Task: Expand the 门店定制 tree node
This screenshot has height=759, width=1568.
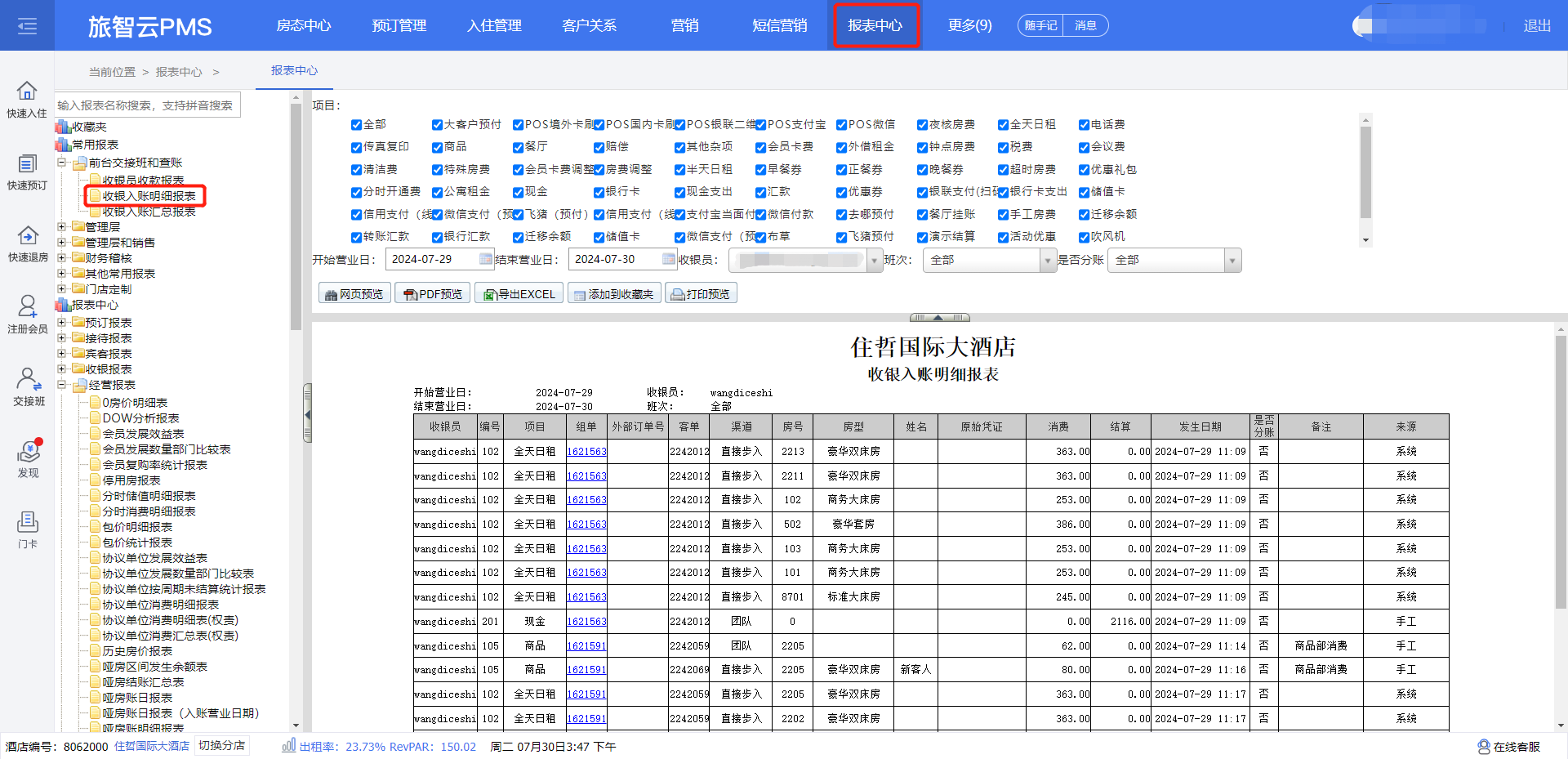Action: point(61,288)
